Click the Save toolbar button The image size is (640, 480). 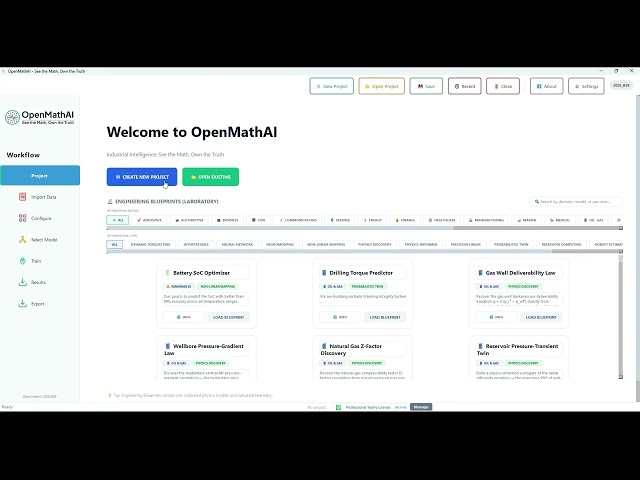[426, 86]
